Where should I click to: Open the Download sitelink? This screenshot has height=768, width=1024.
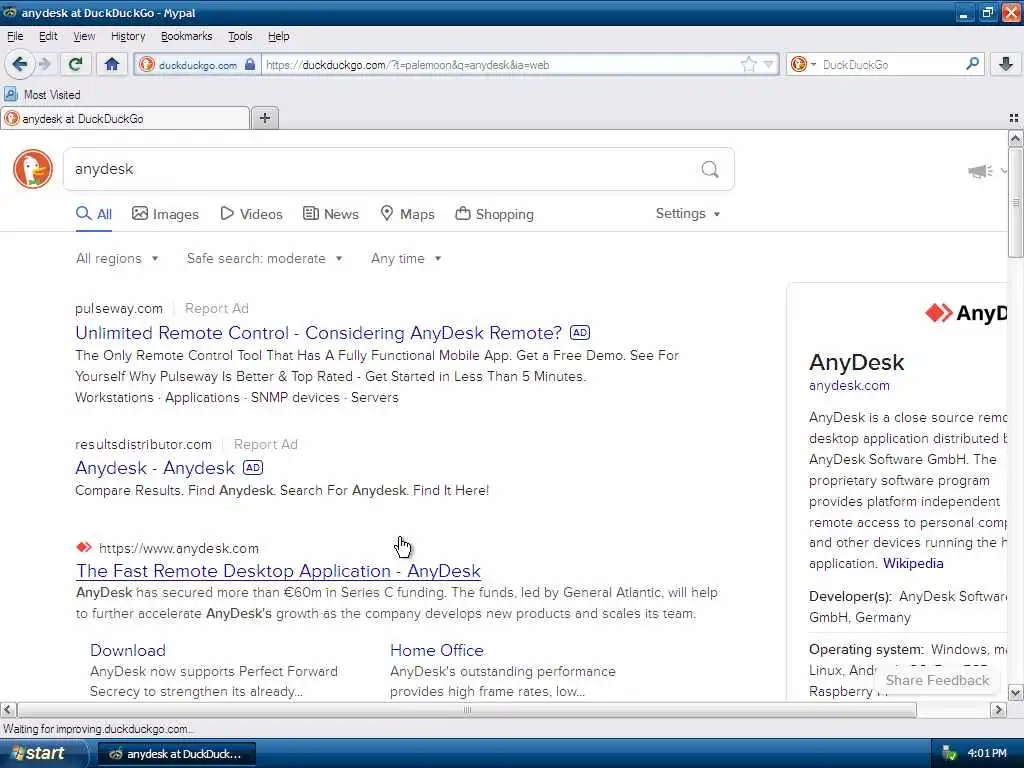tap(128, 650)
